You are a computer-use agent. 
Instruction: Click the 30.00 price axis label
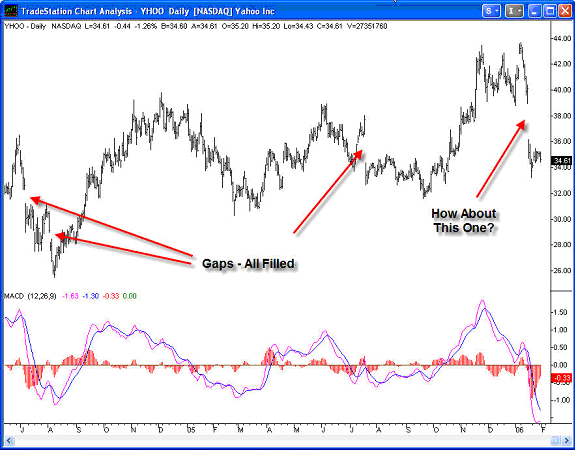[563, 219]
